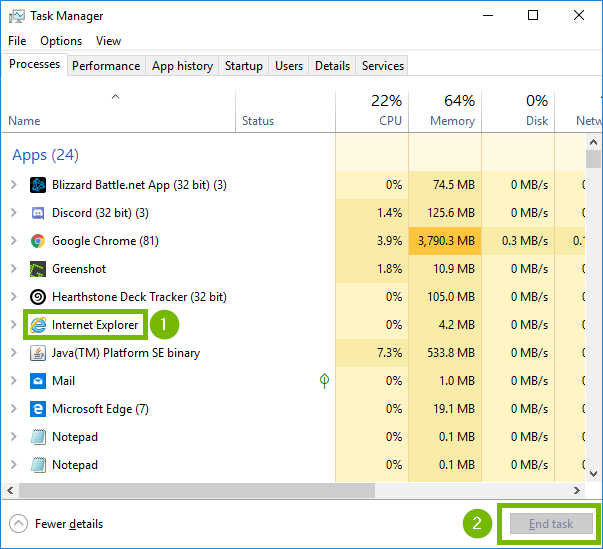
Task: Expand the last Notepad row
Action: point(14,464)
